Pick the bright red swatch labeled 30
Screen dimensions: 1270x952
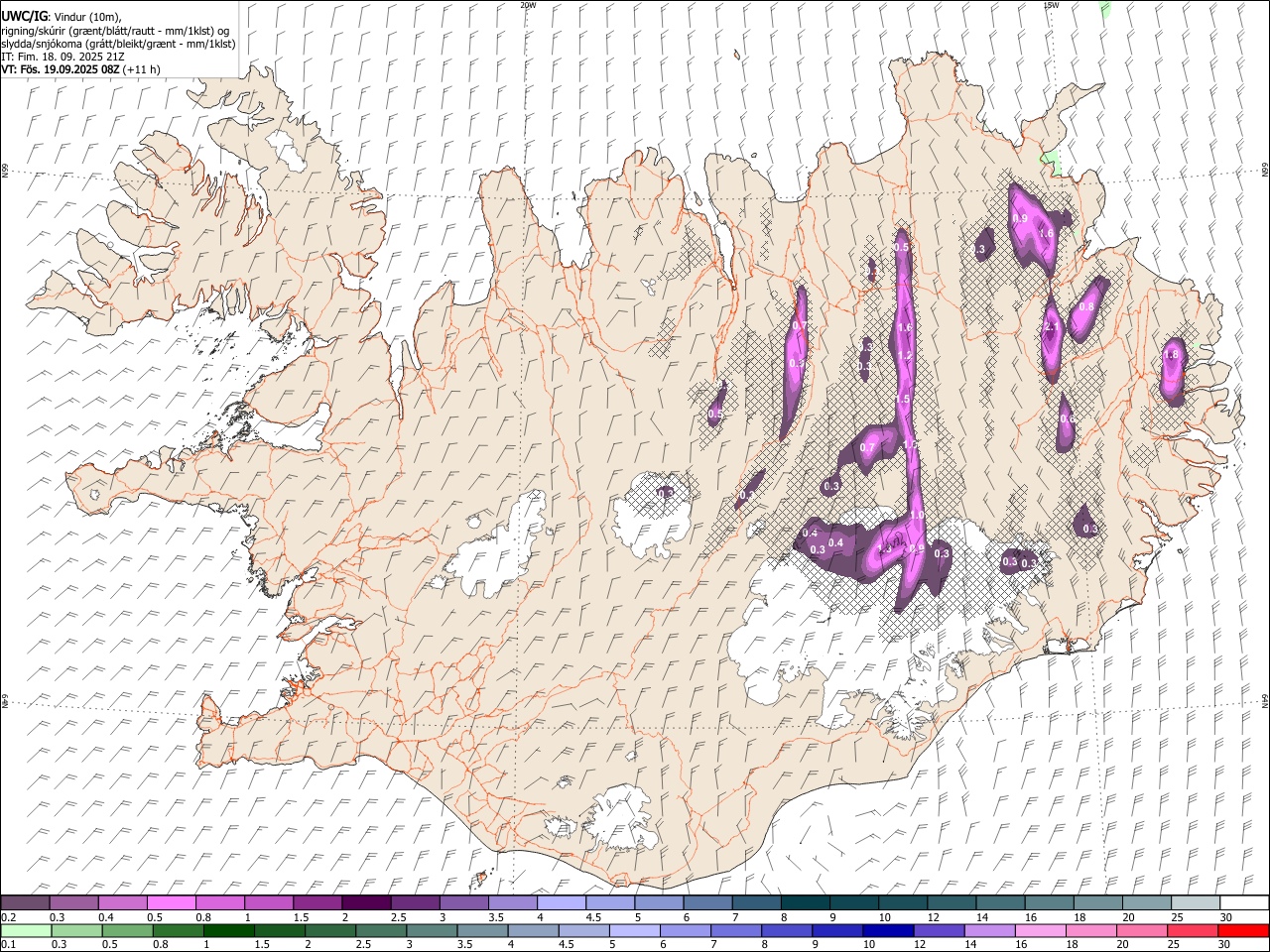click(1243, 930)
